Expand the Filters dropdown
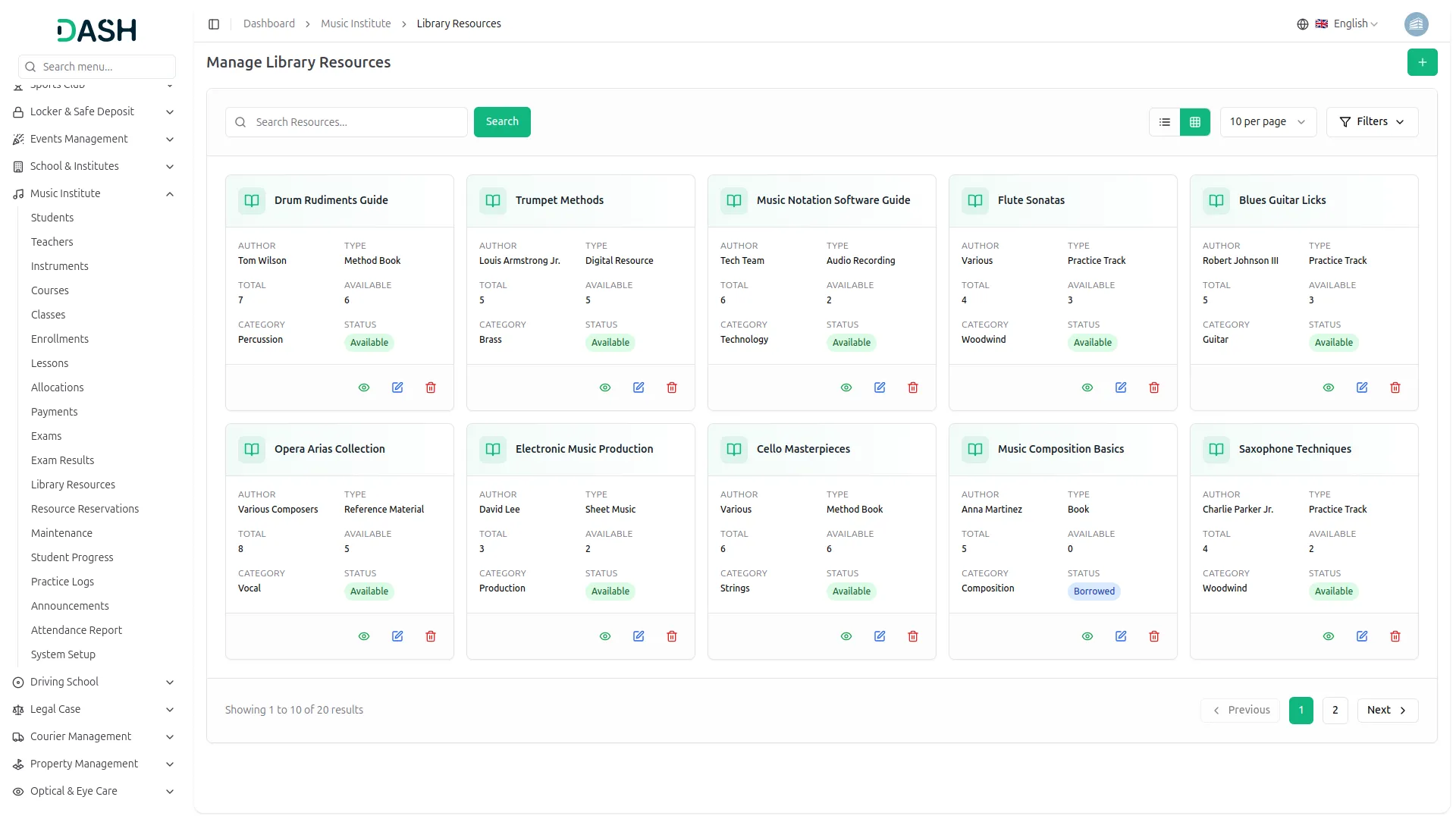Viewport: 1456px width, 819px height. coord(1372,122)
